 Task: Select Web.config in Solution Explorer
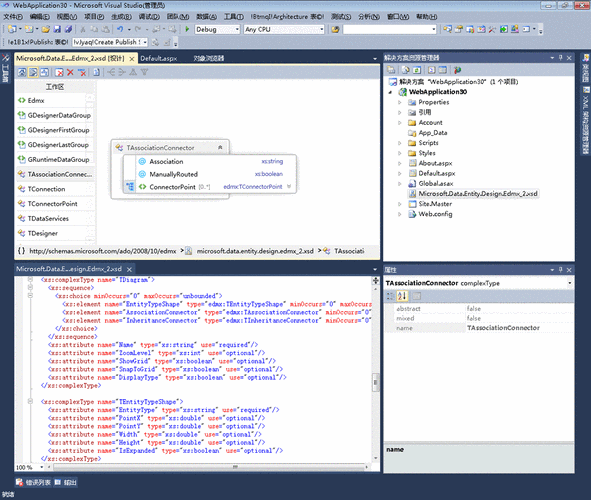pyautogui.click(x=435, y=214)
